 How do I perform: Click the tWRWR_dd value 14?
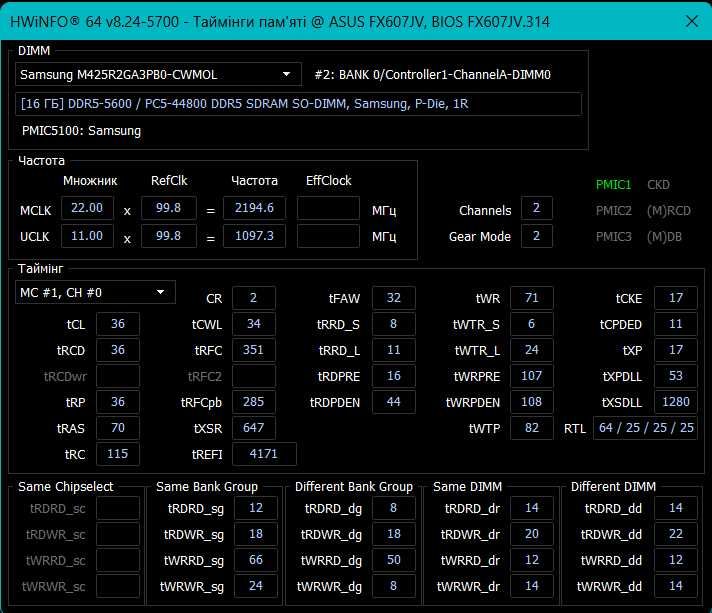click(x=676, y=586)
